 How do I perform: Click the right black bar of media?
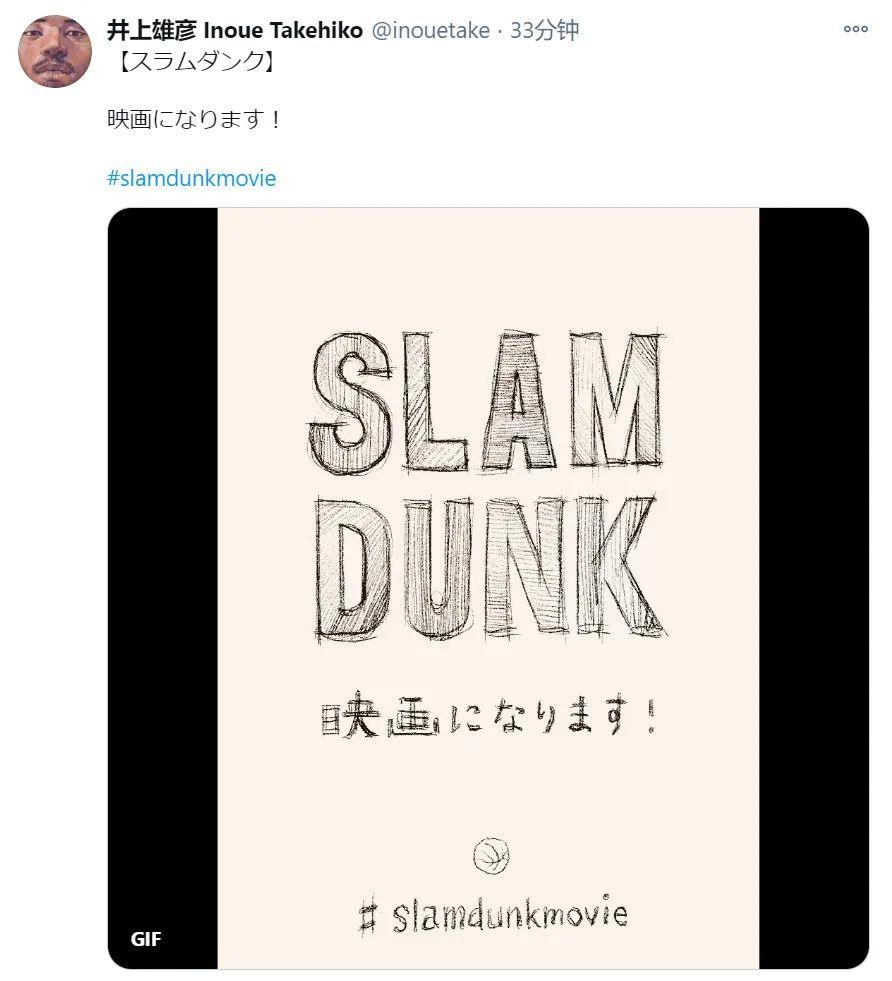pyautogui.click(x=814, y=589)
